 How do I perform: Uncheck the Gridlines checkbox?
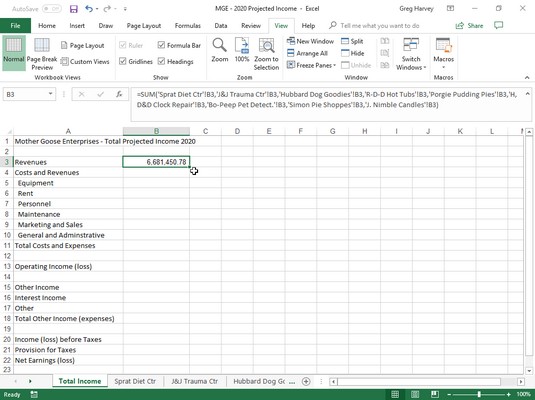click(x=123, y=61)
